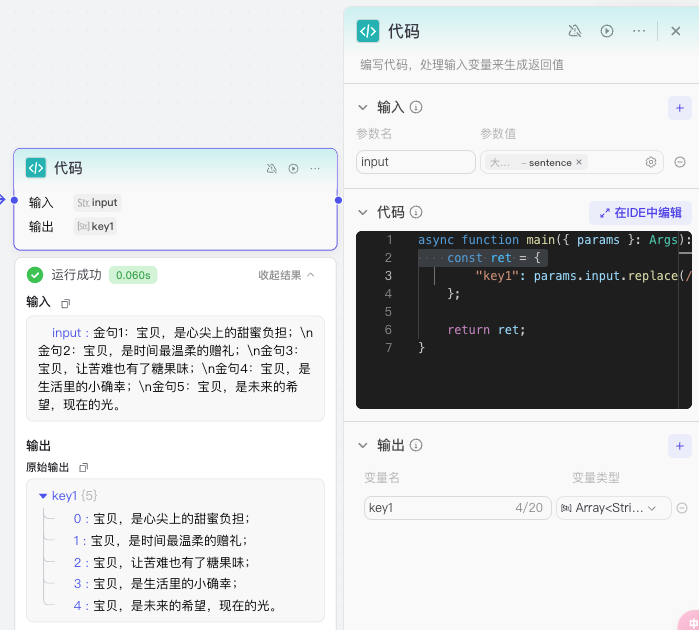Open the code in IDE with 在IDE中编辑
Screen dimensions: 699x630
click(640, 213)
